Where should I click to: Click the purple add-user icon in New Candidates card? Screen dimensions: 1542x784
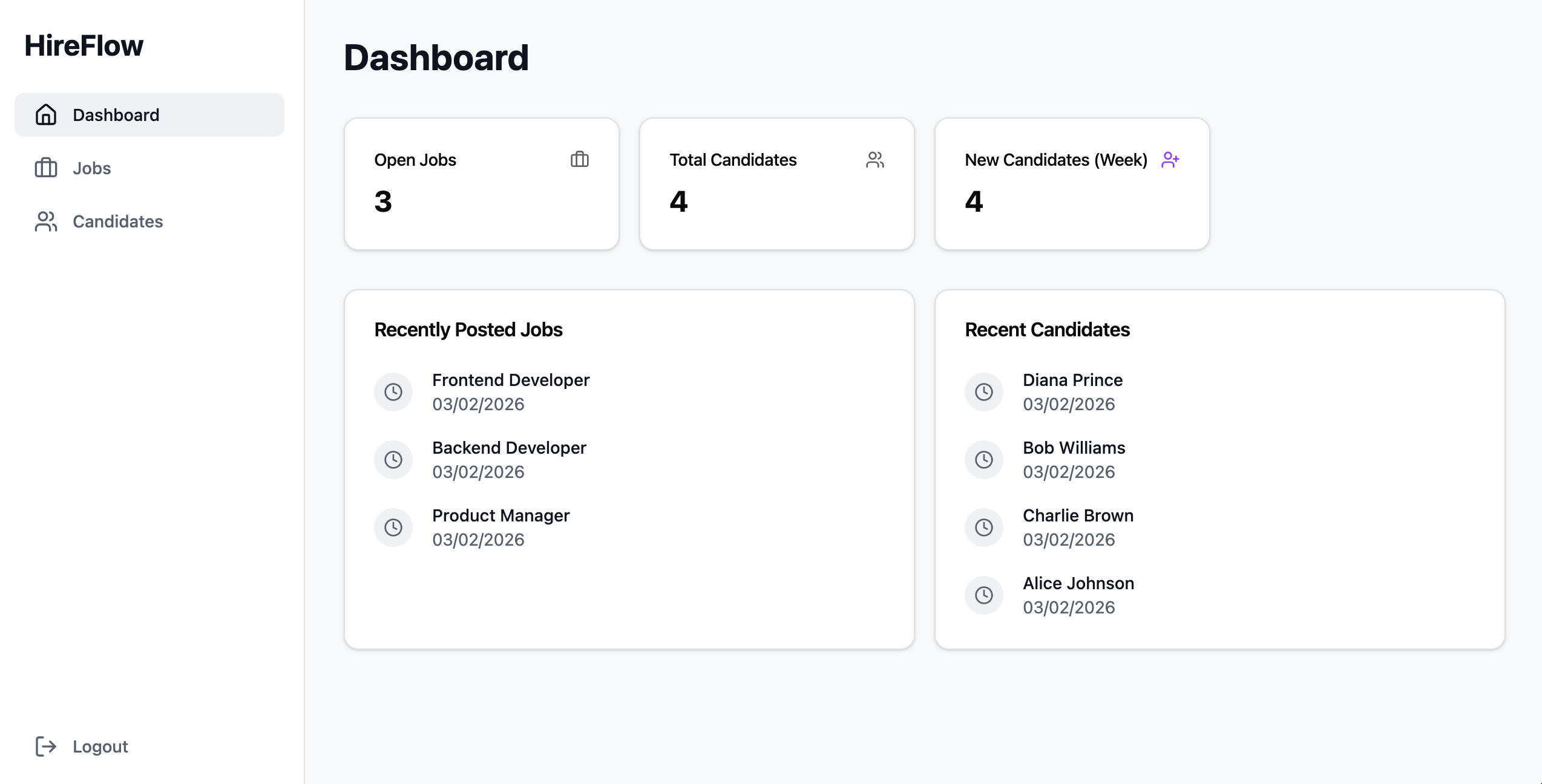(x=1170, y=159)
